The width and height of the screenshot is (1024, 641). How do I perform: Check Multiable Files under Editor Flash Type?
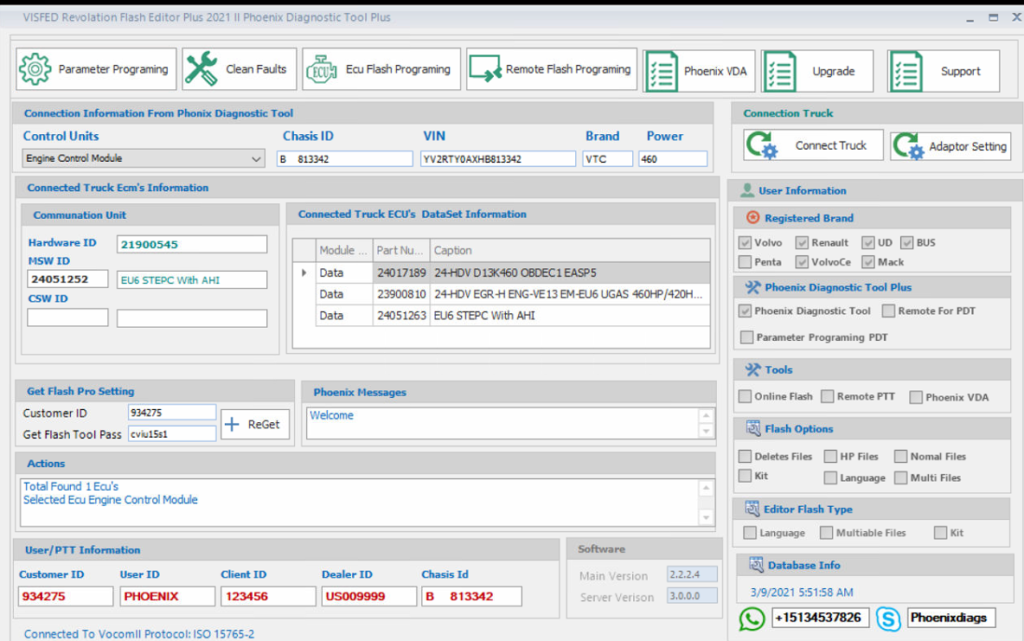click(x=826, y=533)
